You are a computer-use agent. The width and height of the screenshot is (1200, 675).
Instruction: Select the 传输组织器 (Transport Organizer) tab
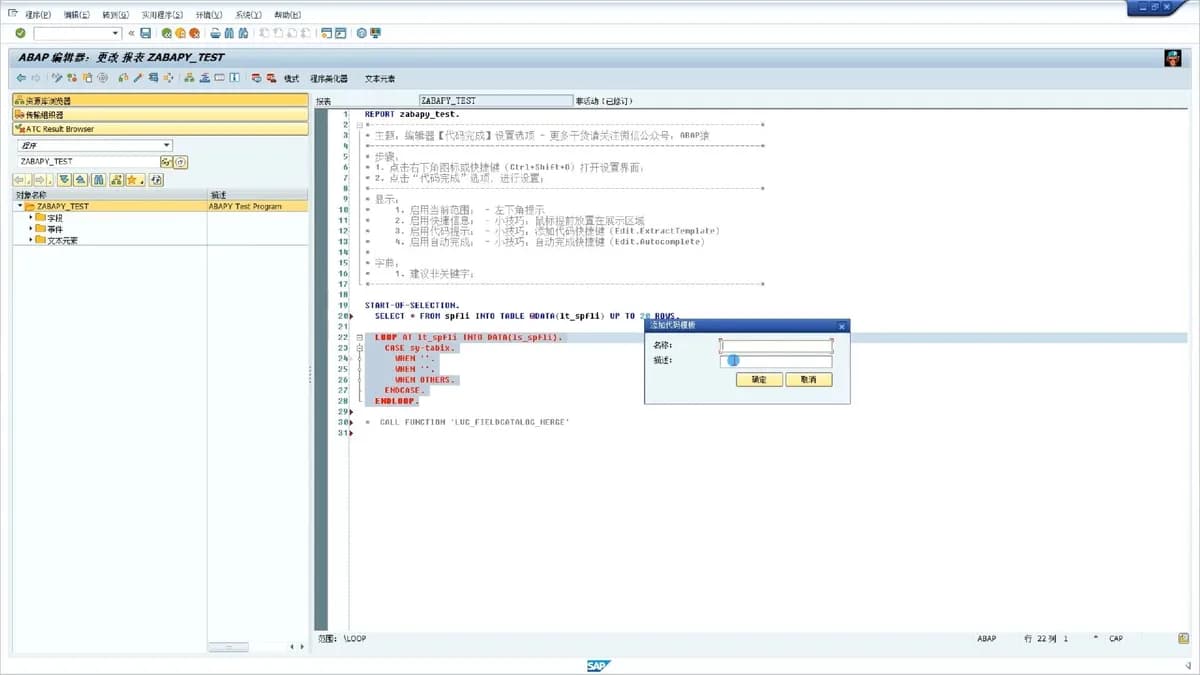tap(160, 115)
